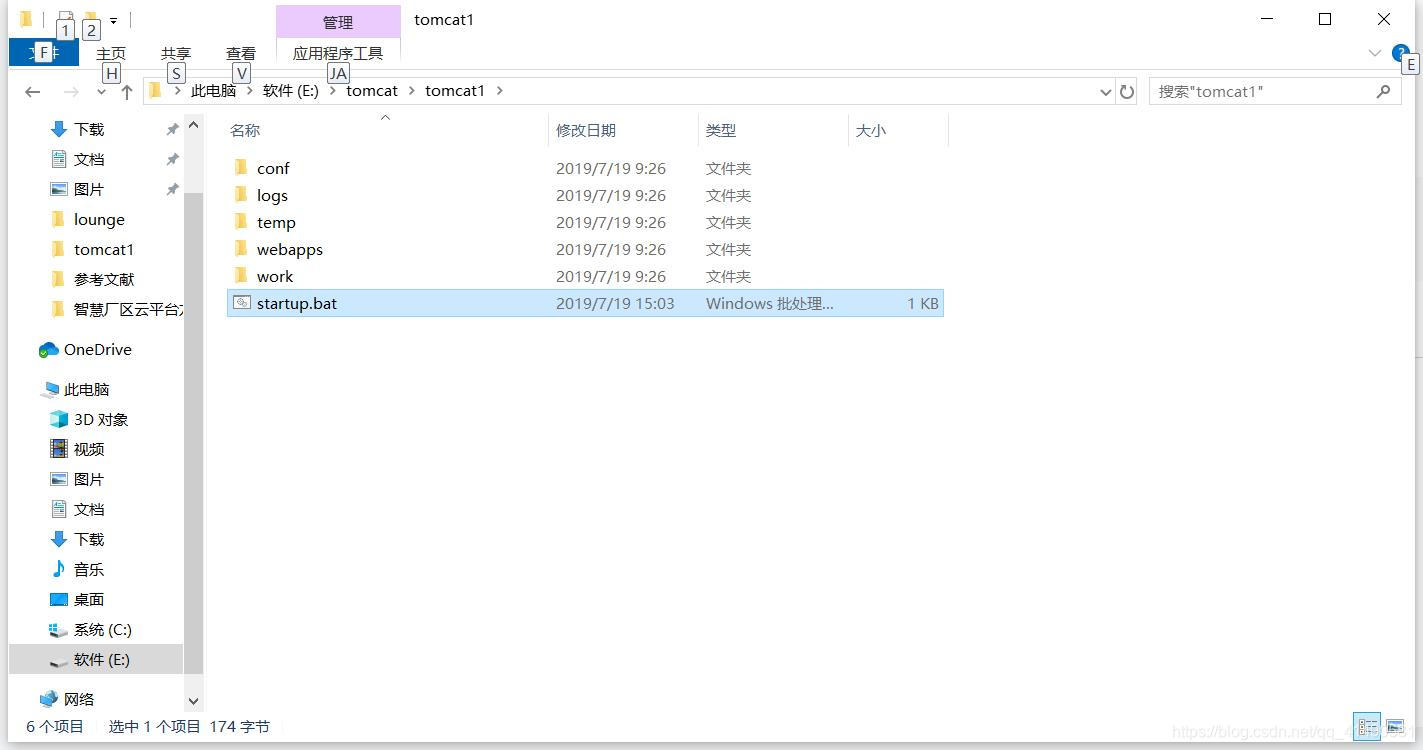The image size is (1423, 750).
Task: Click 软件 (E:) in the address bar
Action: pos(291,91)
